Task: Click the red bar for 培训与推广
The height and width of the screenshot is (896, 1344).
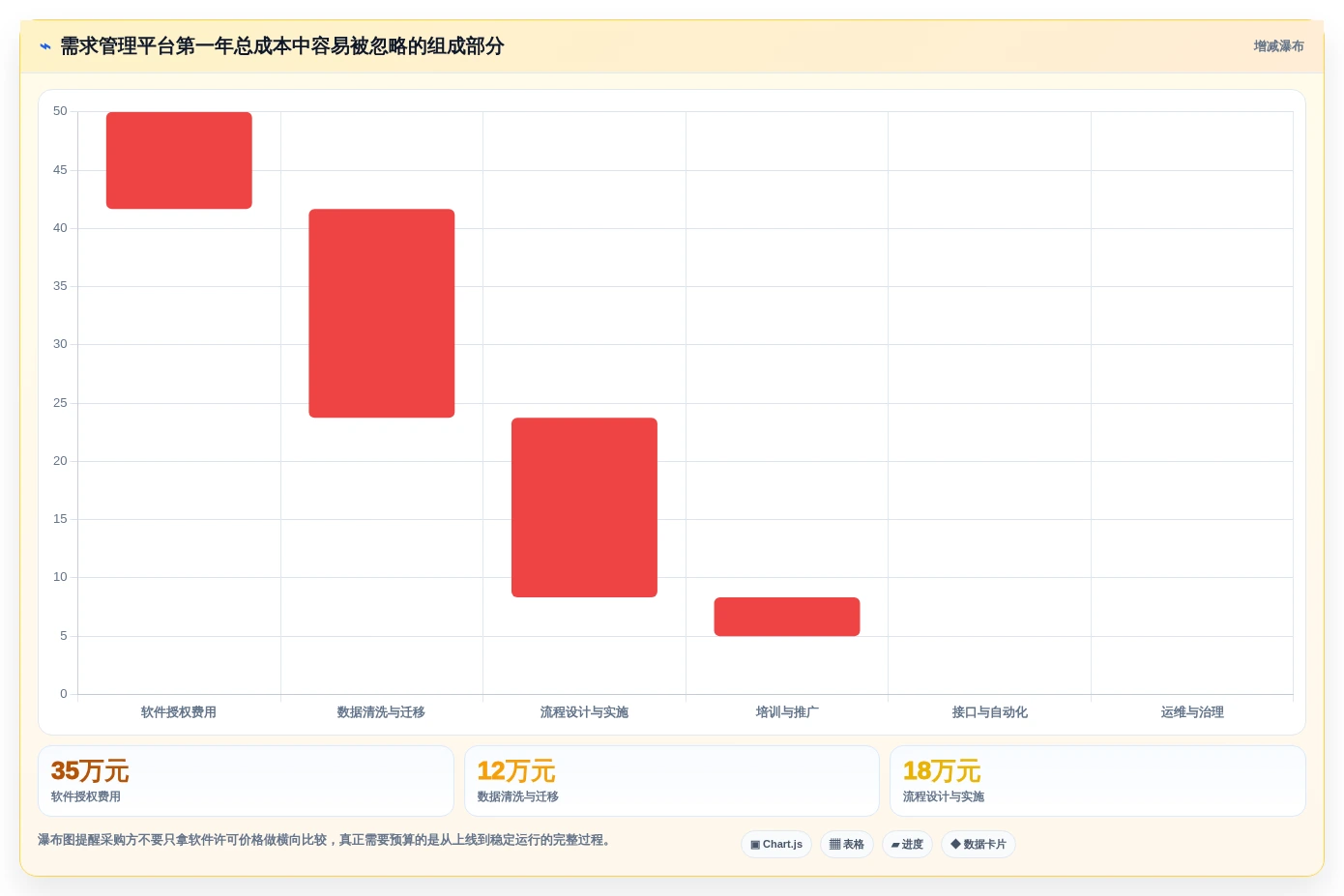Action: (x=787, y=617)
